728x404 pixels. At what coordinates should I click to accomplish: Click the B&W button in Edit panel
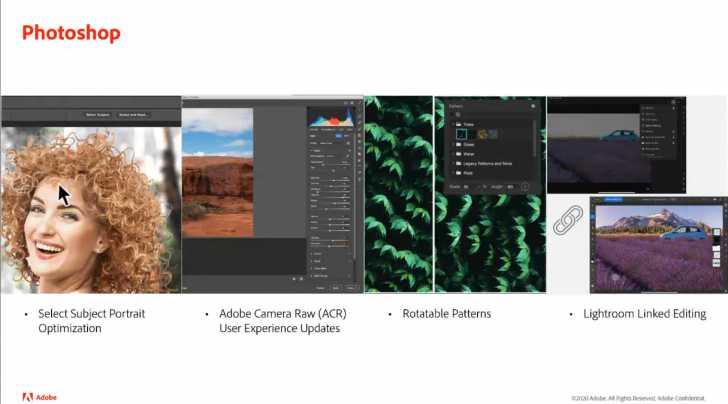coord(346,136)
